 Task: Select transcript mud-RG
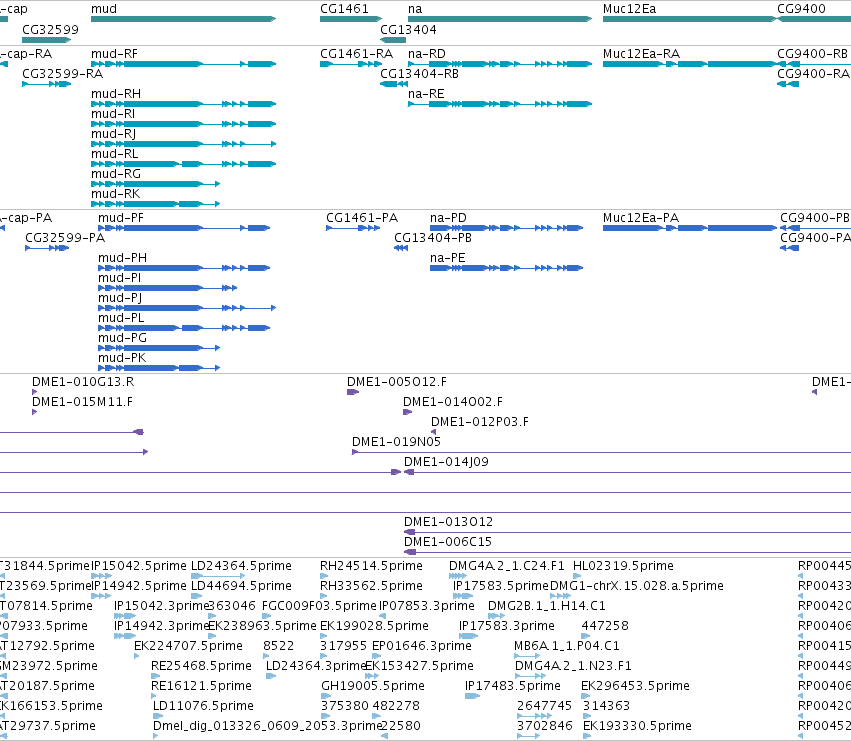pos(155,184)
